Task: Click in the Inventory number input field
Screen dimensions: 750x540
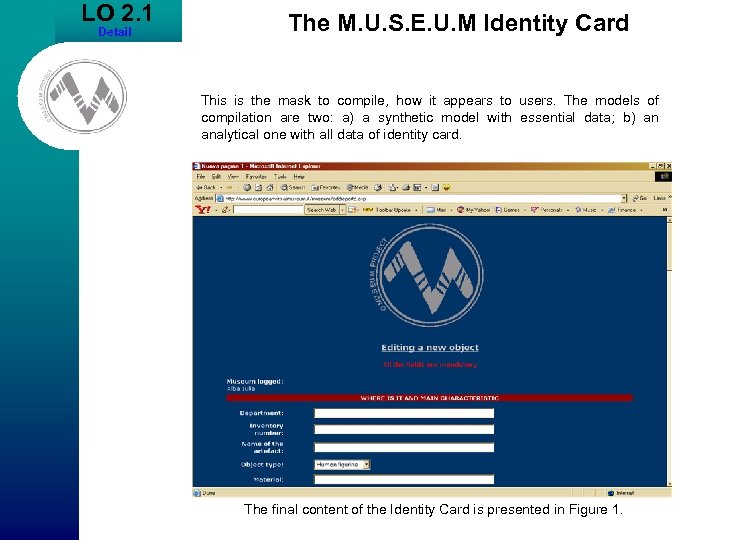Action: coord(404,430)
